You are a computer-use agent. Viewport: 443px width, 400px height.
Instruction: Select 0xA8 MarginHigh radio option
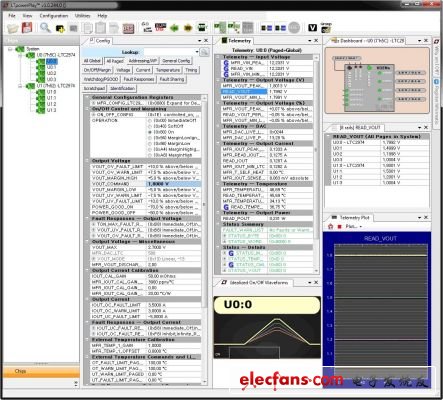(150, 155)
